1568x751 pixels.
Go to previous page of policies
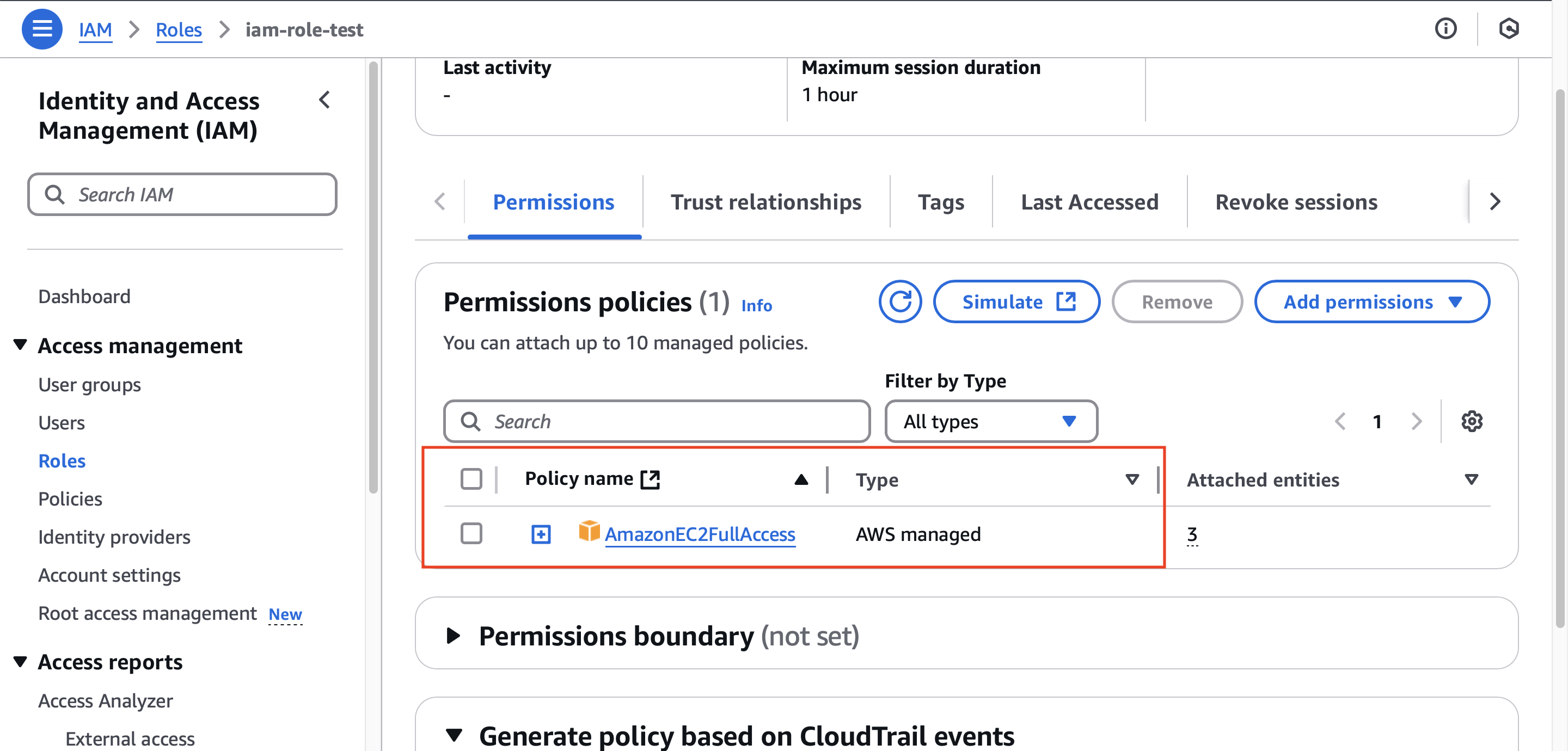[1340, 421]
